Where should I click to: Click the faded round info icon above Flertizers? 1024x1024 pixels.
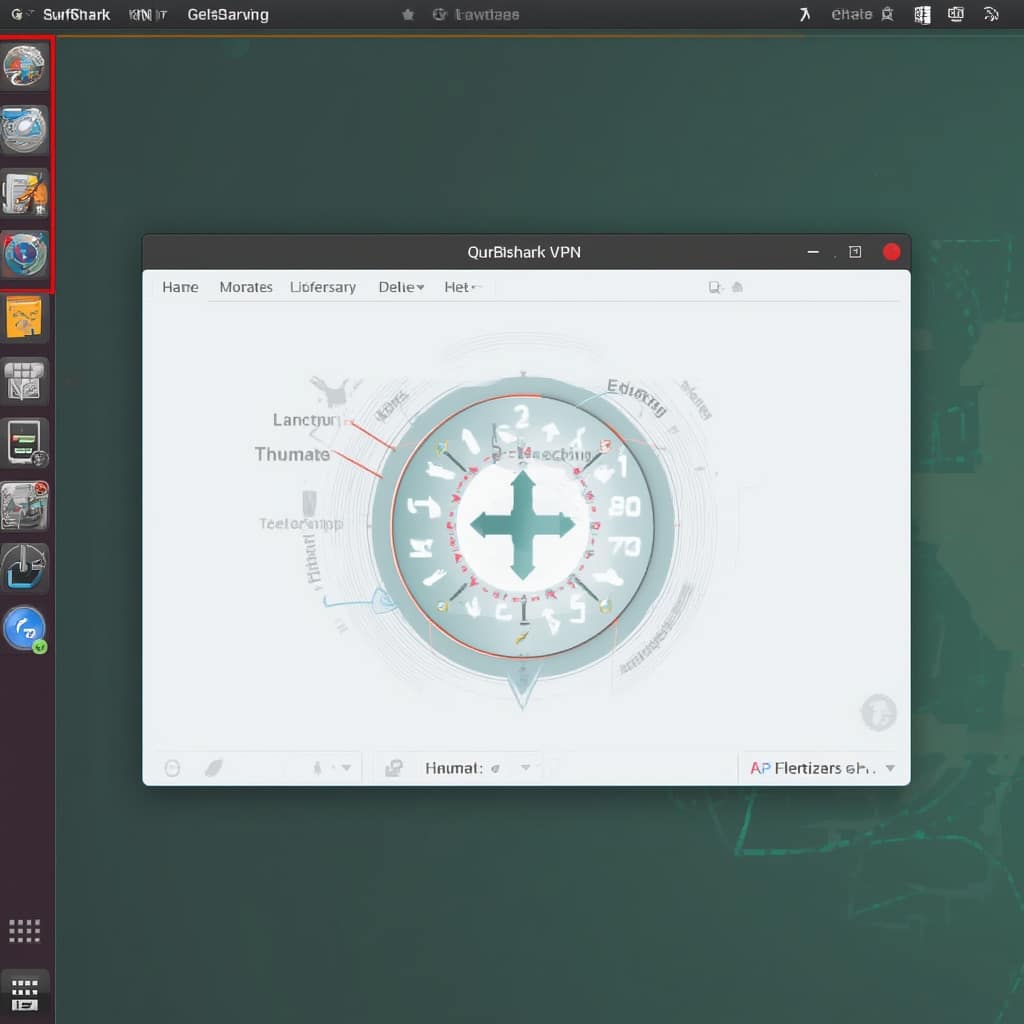(878, 712)
